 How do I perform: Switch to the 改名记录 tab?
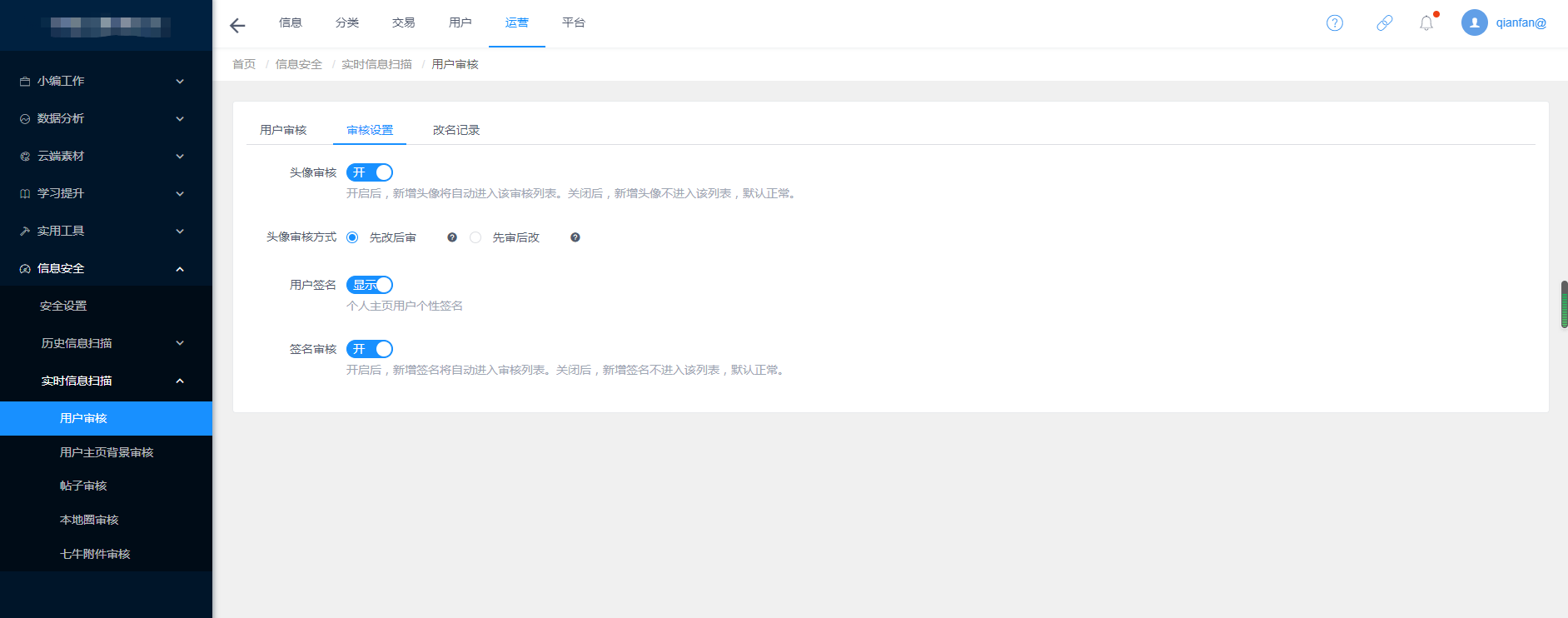[456, 130]
